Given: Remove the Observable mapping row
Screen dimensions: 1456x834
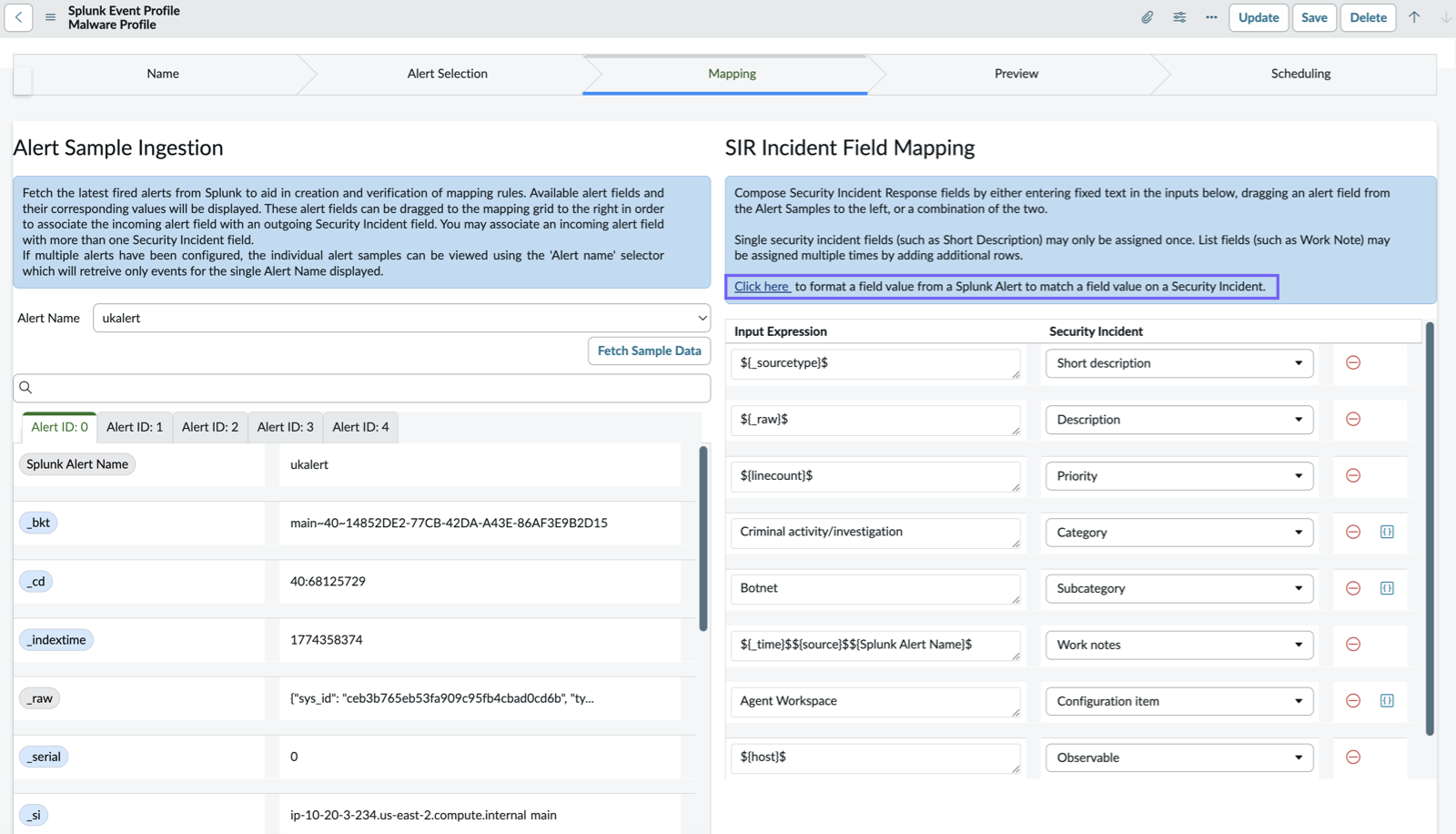Looking at the screenshot, I should [1353, 758].
